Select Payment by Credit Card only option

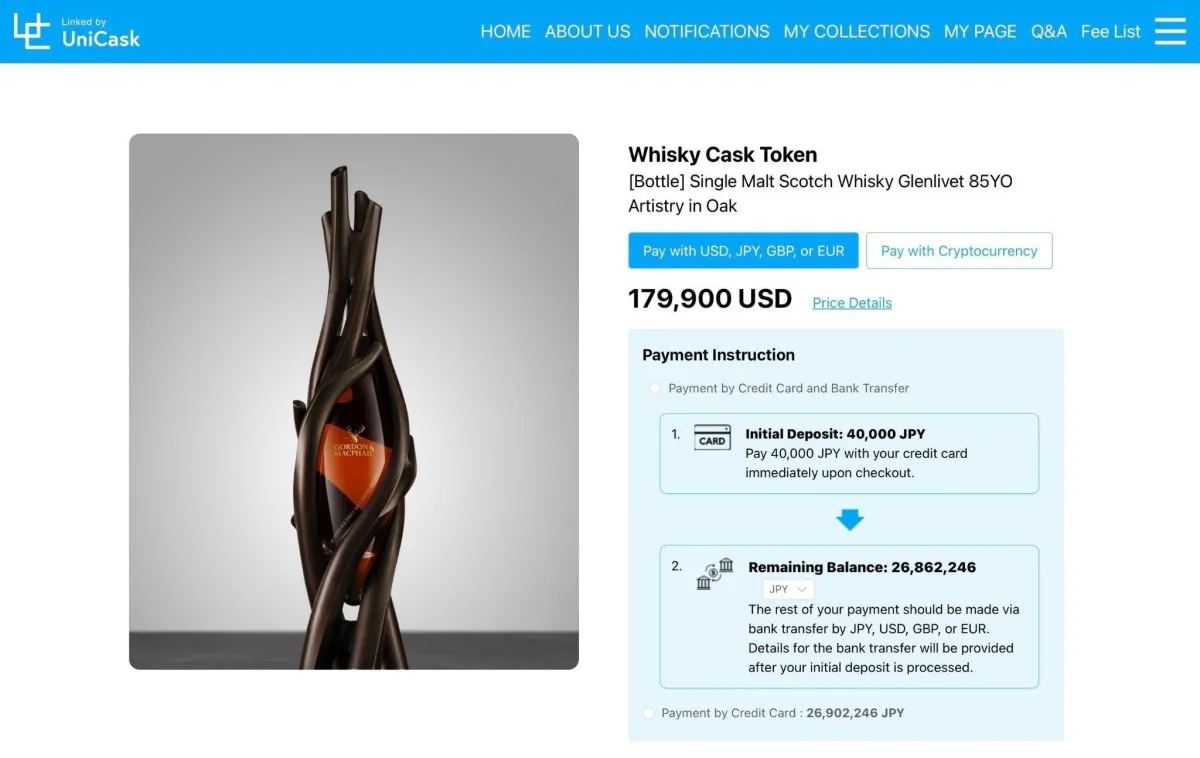(649, 713)
